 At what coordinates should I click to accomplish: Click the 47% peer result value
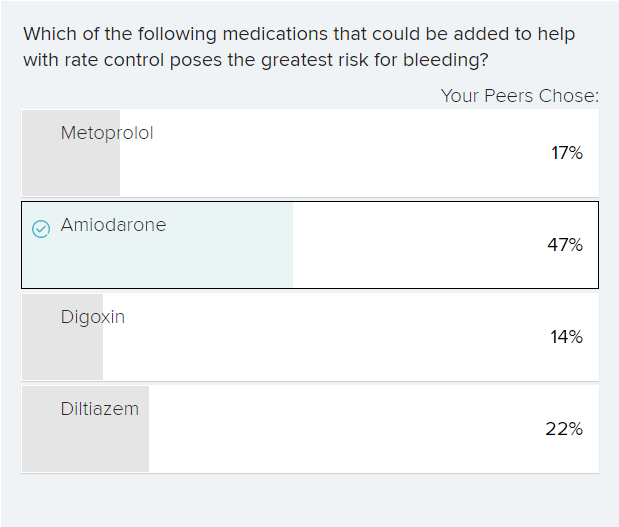coord(565,245)
